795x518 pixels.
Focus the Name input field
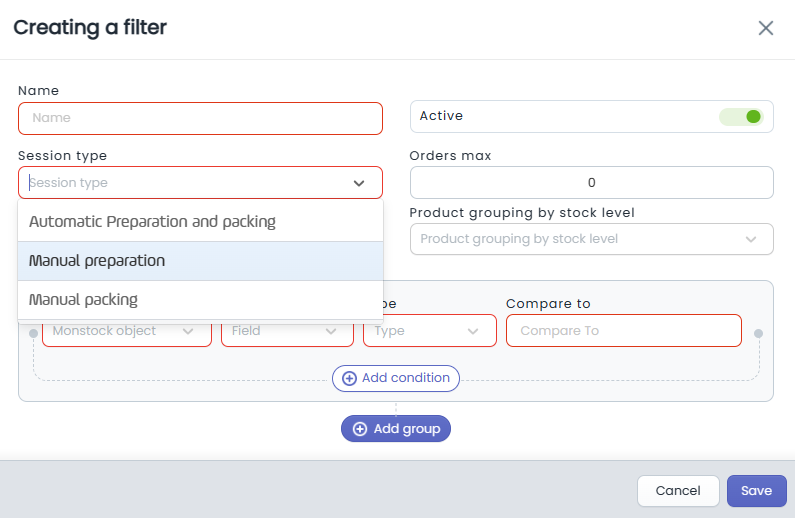[x=200, y=118]
